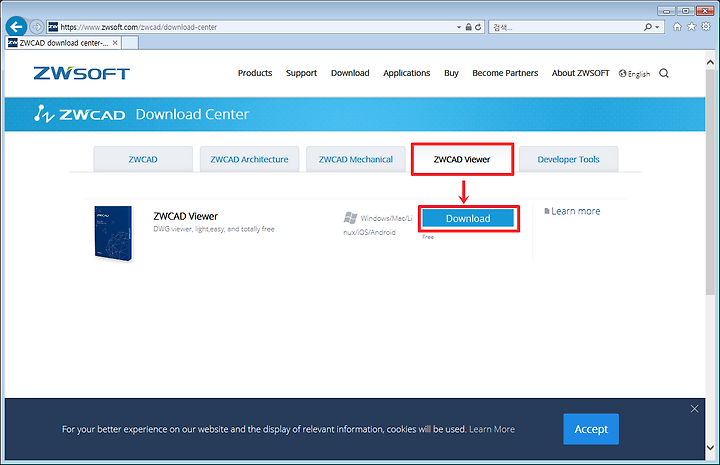Click the vertical scrollbar thumb

pyautogui.click(x=710, y=181)
